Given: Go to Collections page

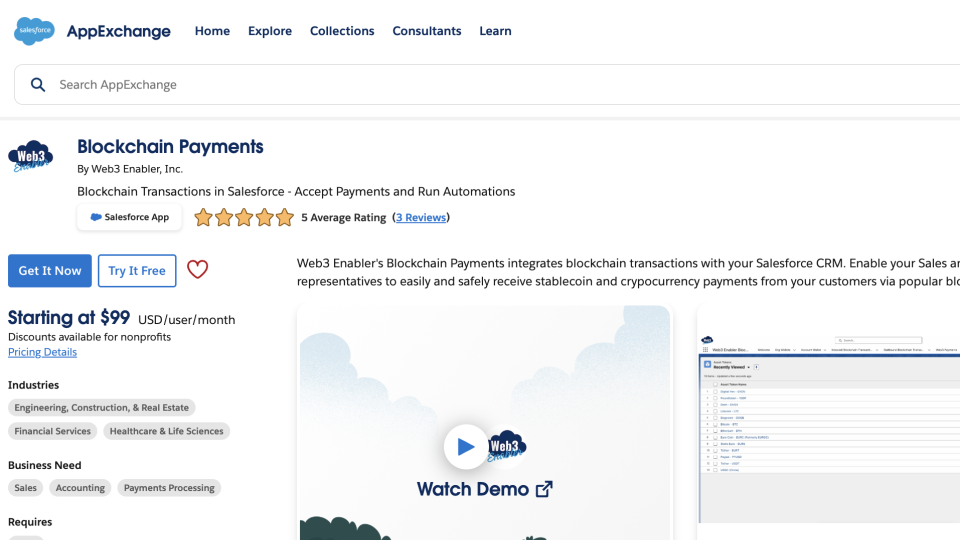Looking at the screenshot, I should tap(342, 31).
